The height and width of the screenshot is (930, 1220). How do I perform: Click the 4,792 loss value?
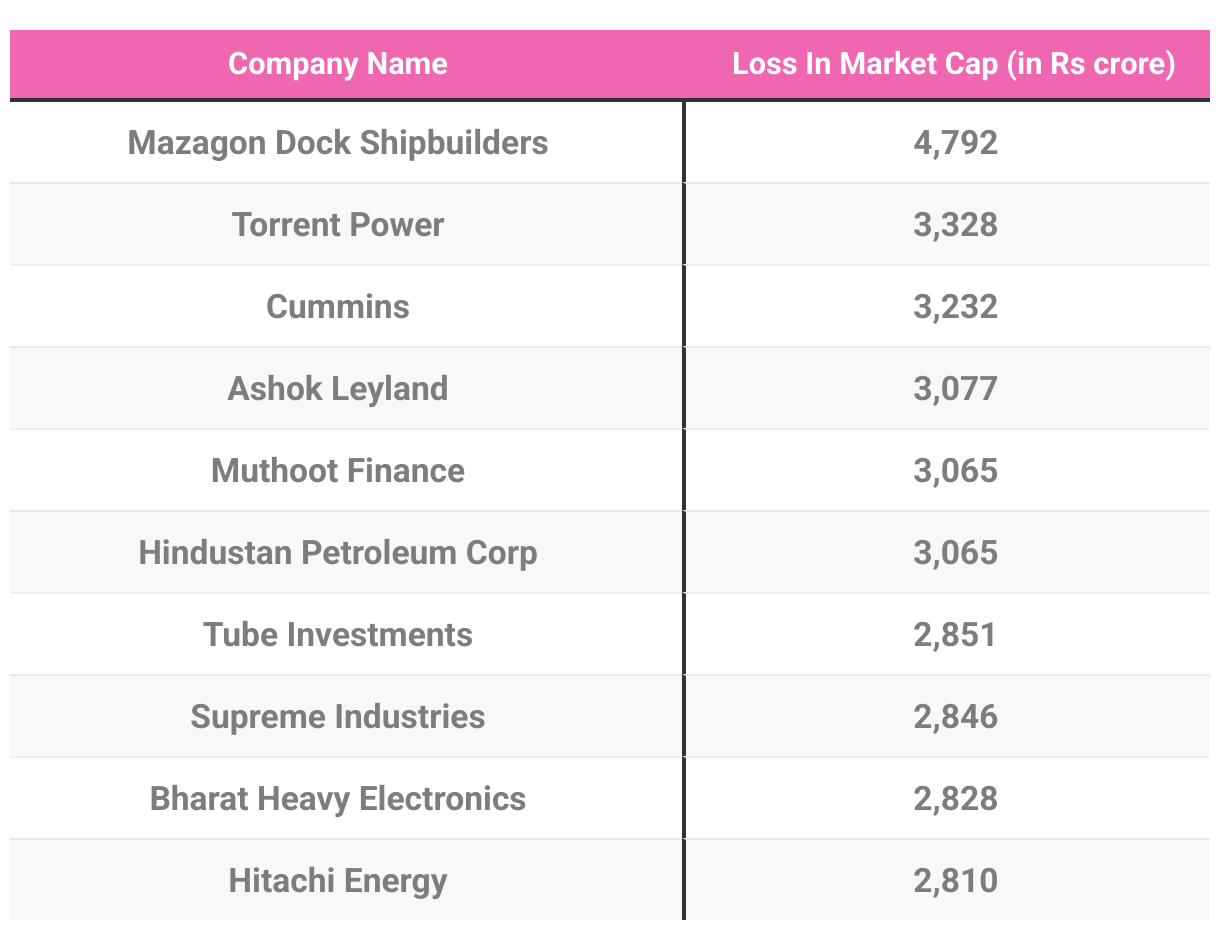pyautogui.click(x=955, y=142)
